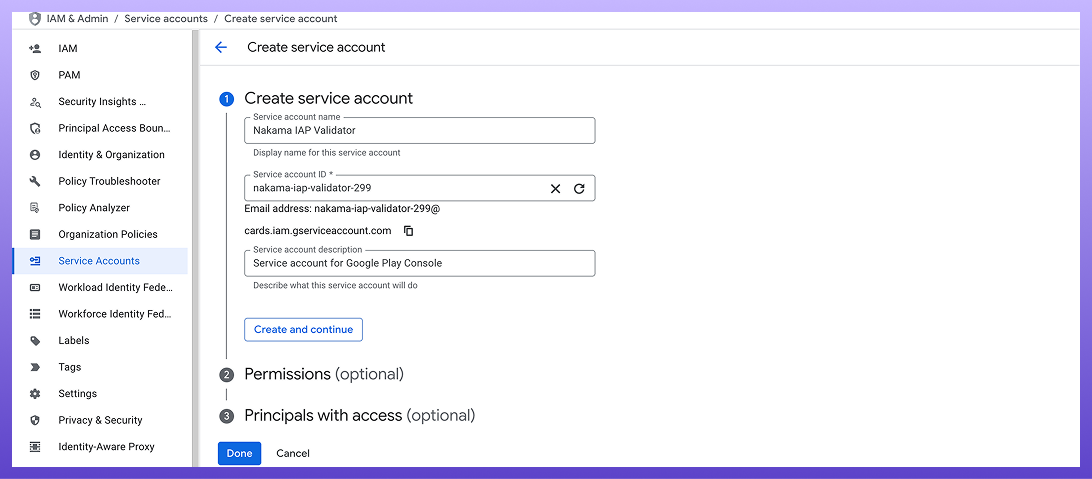Viewport: 1092px width, 479px height.
Task: Click the Done button
Action: pyautogui.click(x=239, y=453)
